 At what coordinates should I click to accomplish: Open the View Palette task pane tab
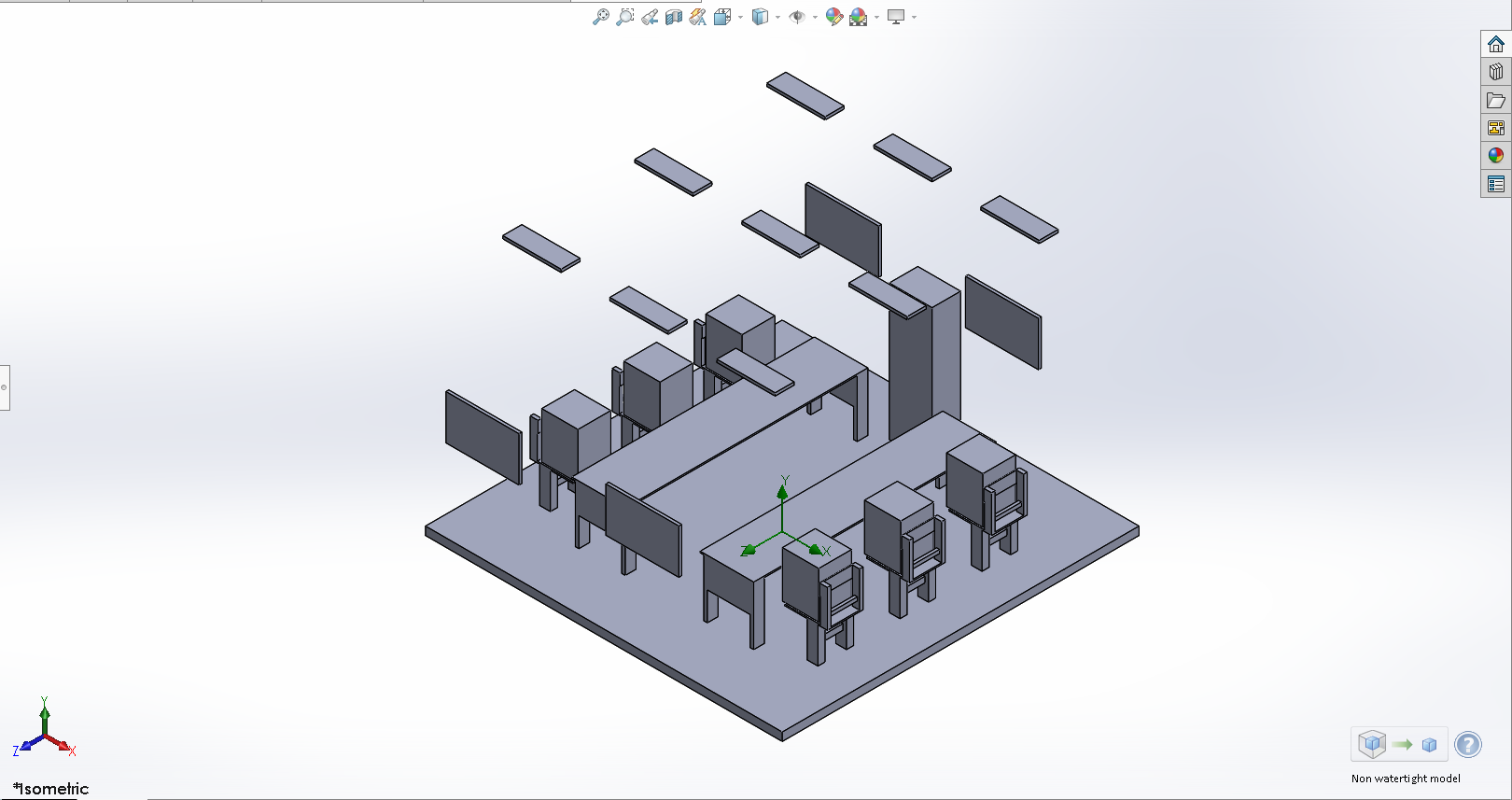[x=1496, y=128]
